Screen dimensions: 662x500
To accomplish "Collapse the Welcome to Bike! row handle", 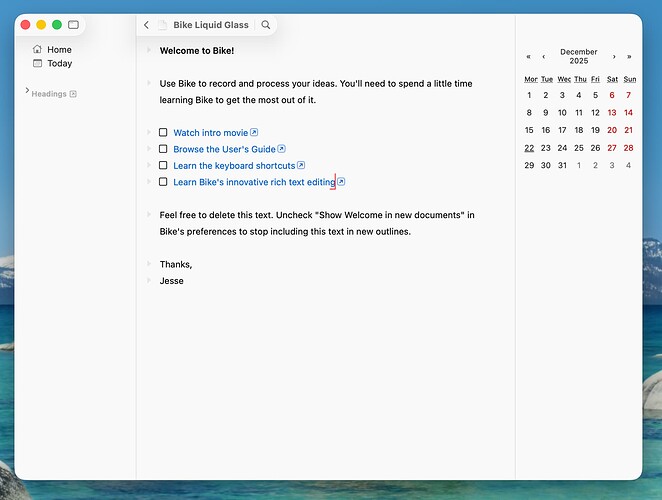I will [x=147, y=50].
